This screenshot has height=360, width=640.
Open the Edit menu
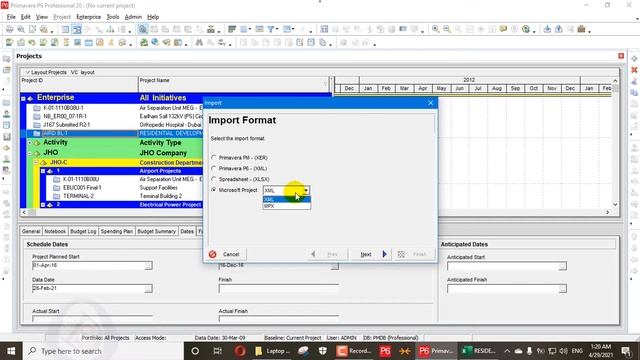point(26,17)
